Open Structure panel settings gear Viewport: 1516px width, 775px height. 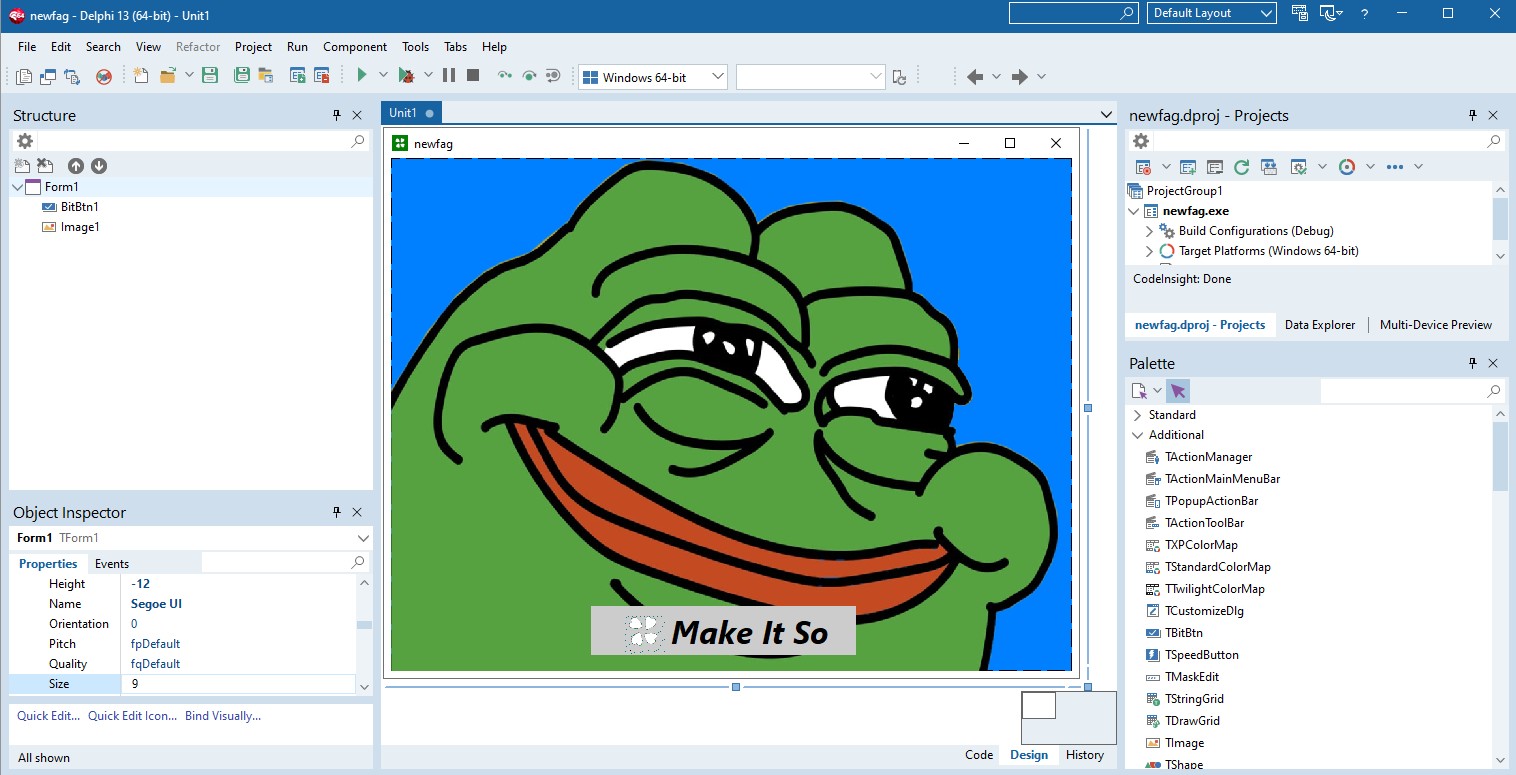(x=25, y=141)
